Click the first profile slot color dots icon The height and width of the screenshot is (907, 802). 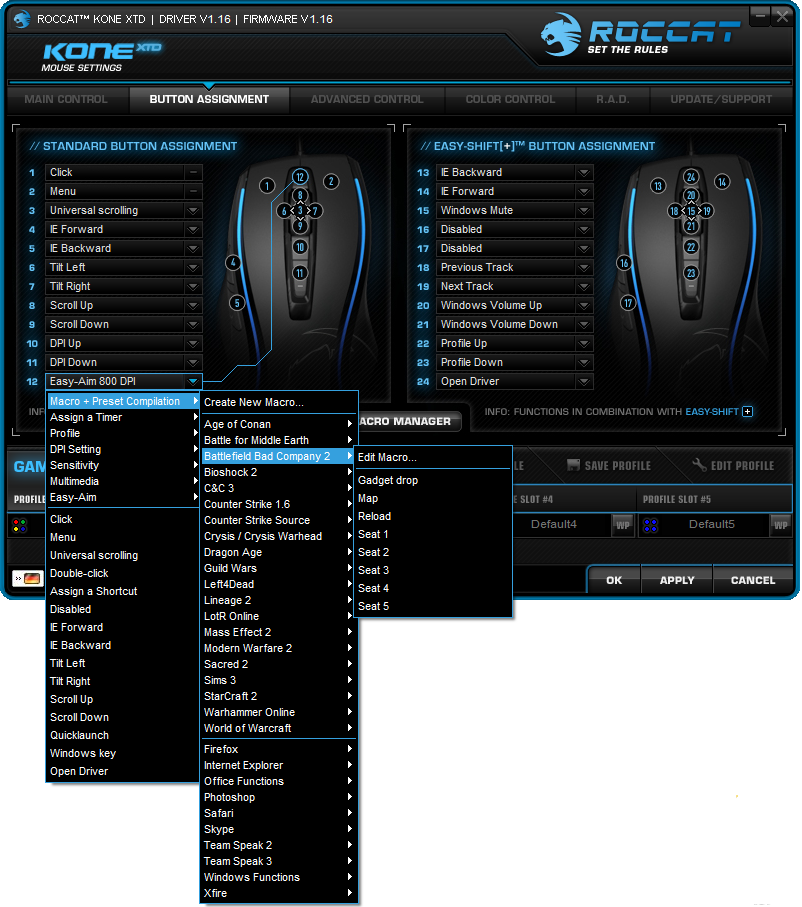[x=20, y=525]
